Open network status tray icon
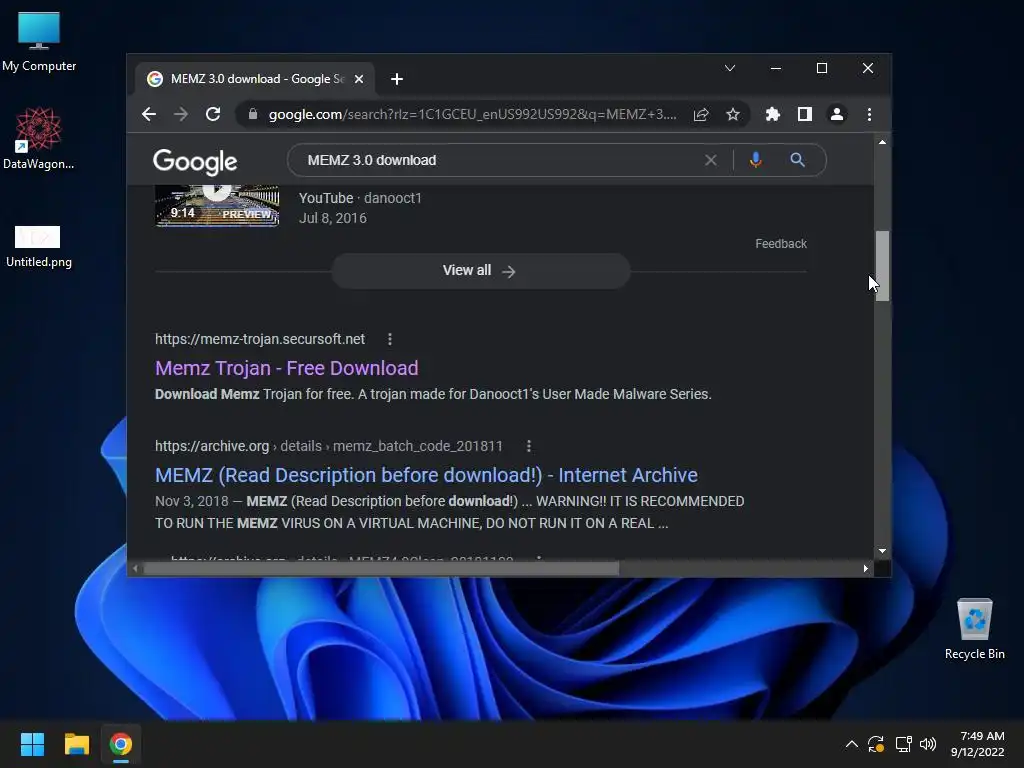The width and height of the screenshot is (1024, 768). (x=903, y=744)
